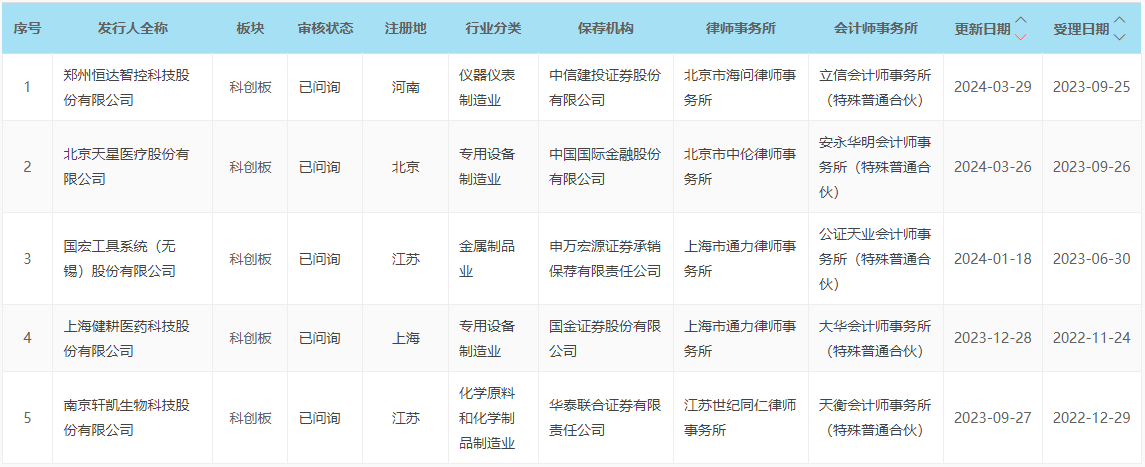This screenshot has width=1145, height=467.
Task: Select 科创板 cell in row 5
Action: [x=250, y=418]
